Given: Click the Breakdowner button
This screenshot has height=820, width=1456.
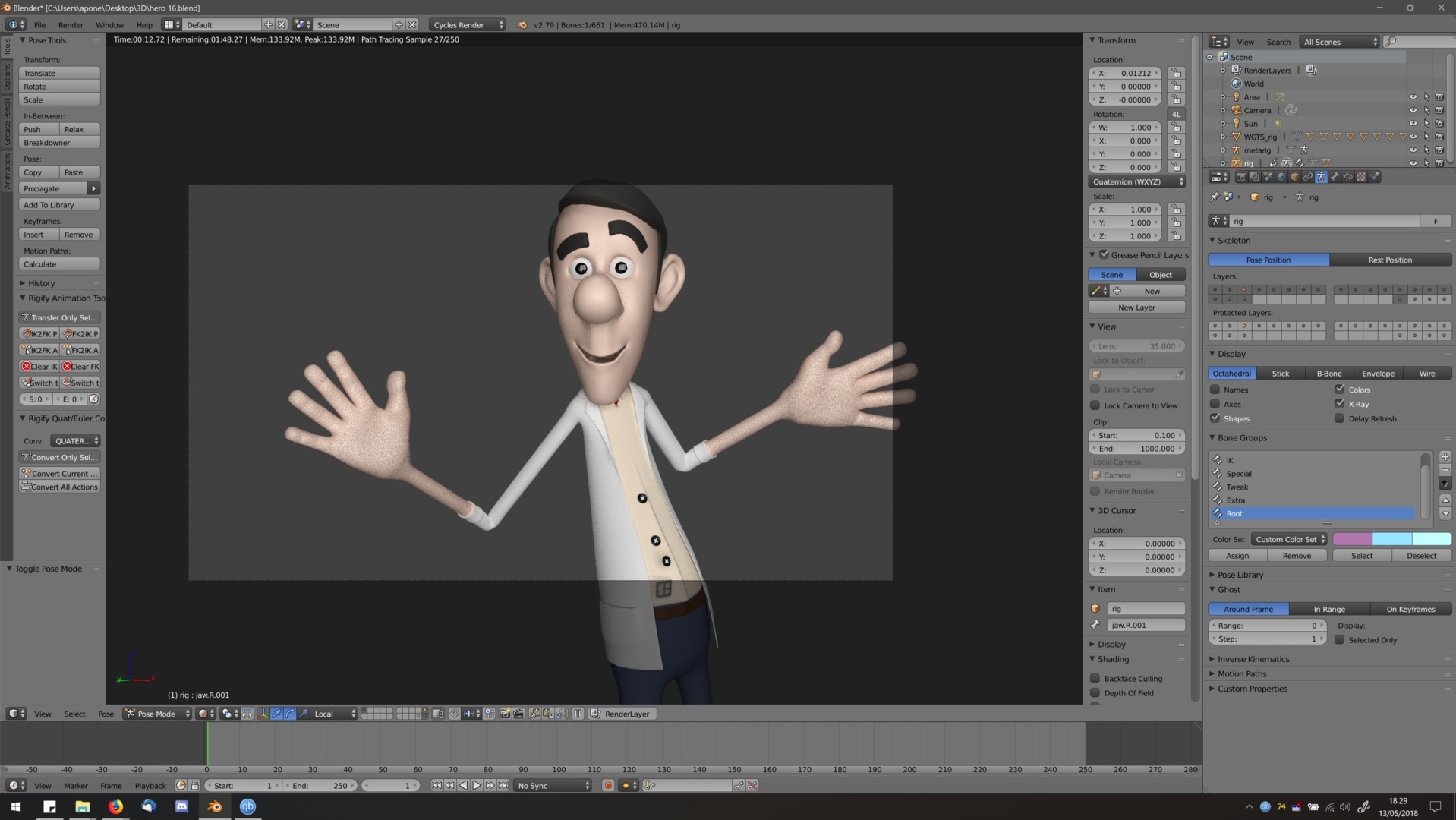Looking at the screenshot, I should click(x=59, y=143).
